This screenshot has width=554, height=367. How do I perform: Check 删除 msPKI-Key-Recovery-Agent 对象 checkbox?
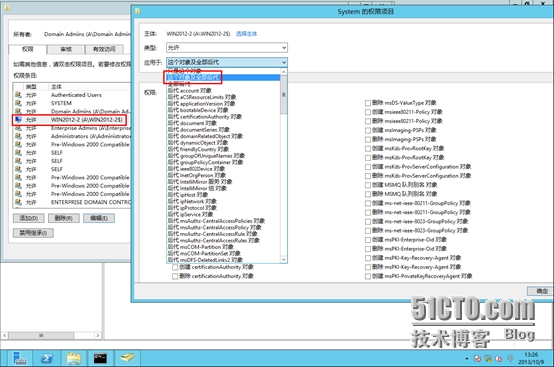368,267
